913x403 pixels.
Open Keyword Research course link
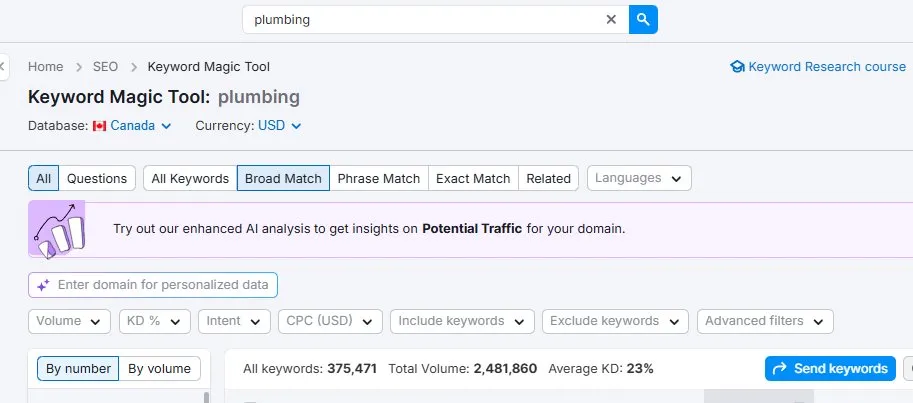pos(827,67)
